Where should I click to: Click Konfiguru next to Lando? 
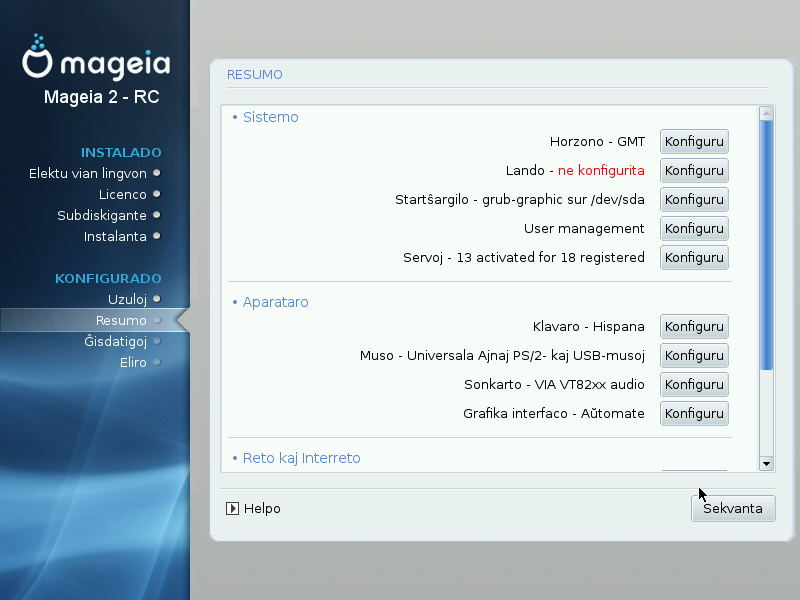694,170
